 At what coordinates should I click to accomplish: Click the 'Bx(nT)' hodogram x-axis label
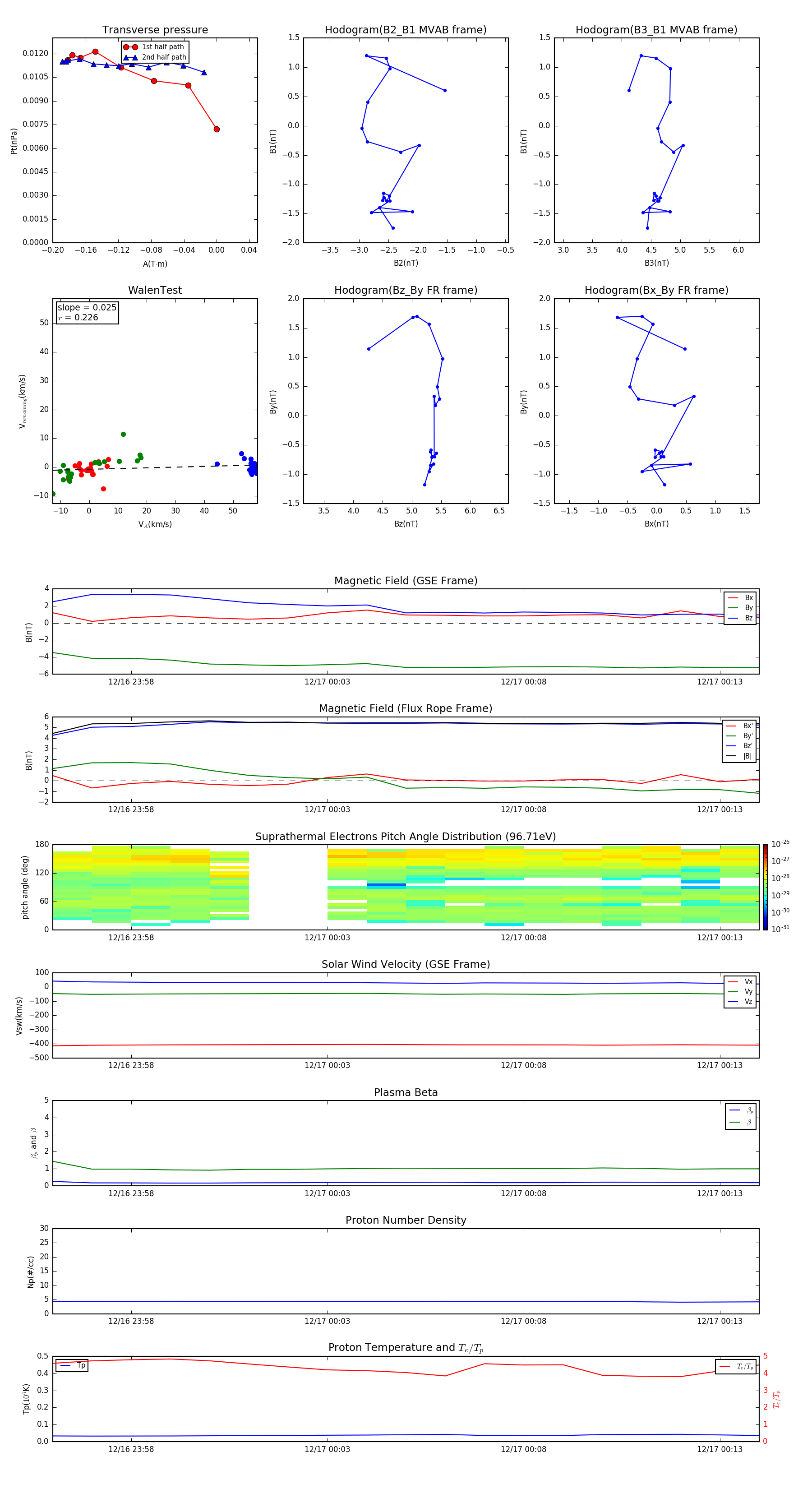[656, 524]
